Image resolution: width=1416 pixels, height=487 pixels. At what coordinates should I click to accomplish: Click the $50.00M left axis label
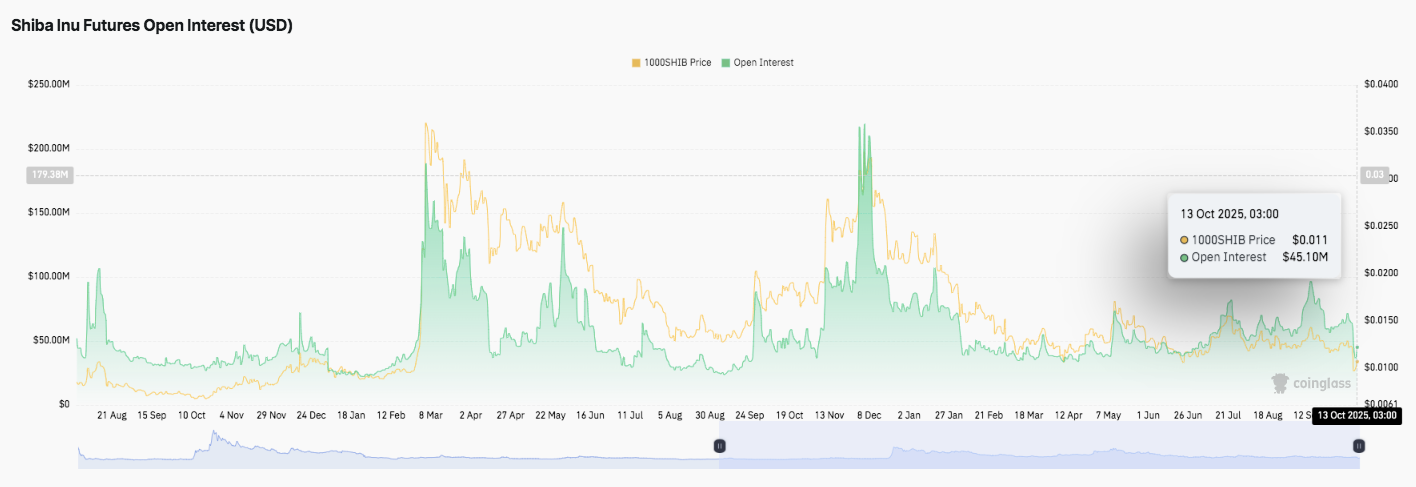coord(52,340)
